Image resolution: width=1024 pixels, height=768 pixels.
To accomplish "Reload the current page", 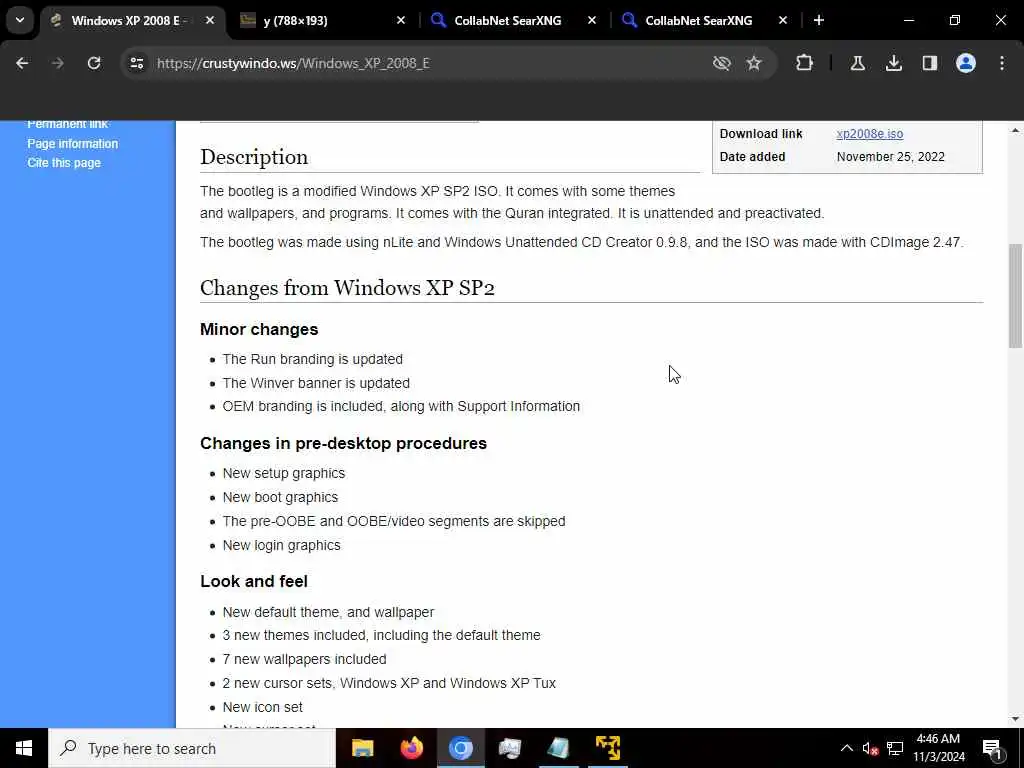I will click(94, 63).
